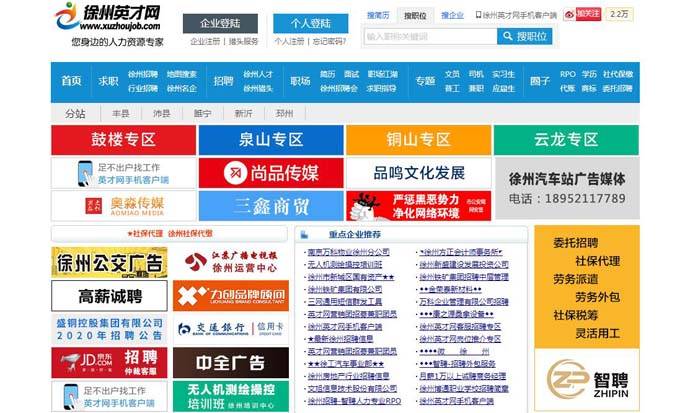The image size is (690, 413).
Task: Open the 无人机测绘操控培训班 green banner
Action: pyautogui.click(x=231, y=396)
